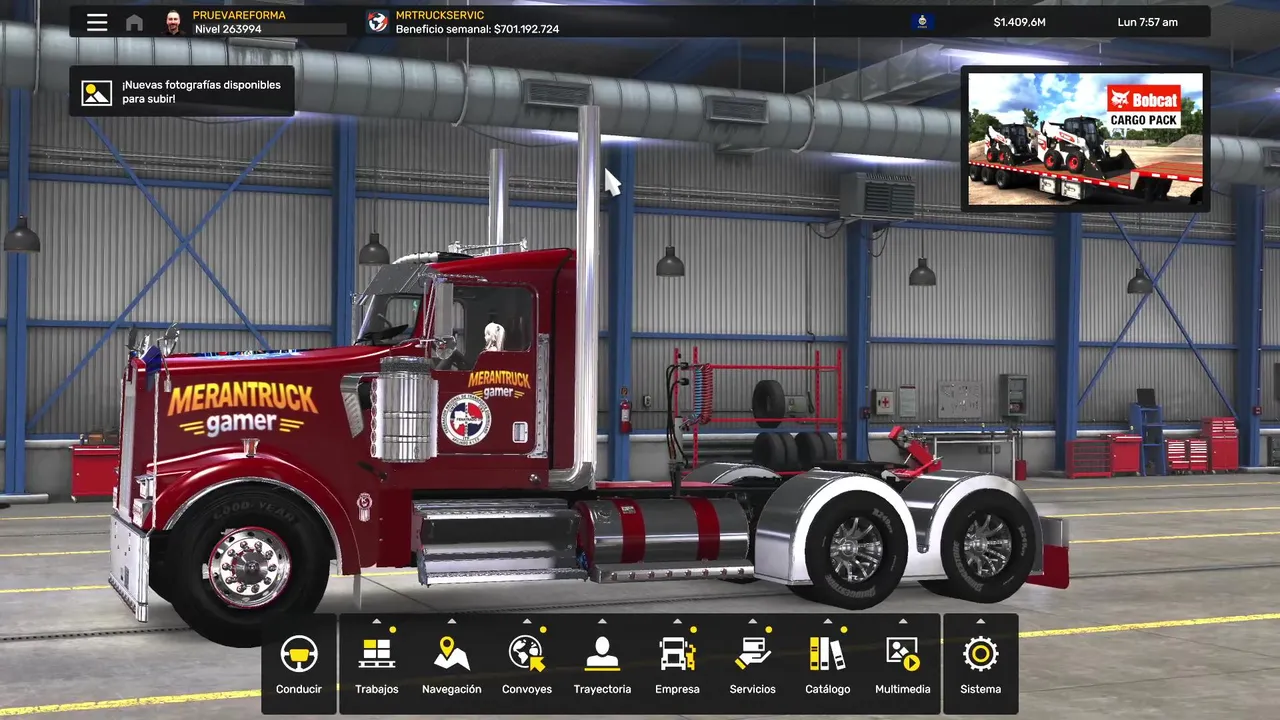Expand the Trayectoria menu arrow
The width and height of the screenshot is (1280, 720).
click(x=602, y=621)
